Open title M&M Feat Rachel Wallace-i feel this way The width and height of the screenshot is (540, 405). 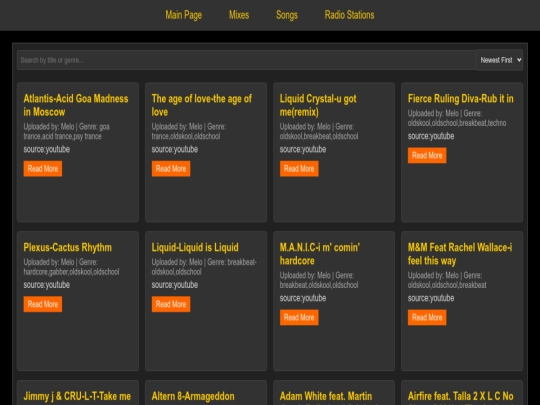click(460, 254)
